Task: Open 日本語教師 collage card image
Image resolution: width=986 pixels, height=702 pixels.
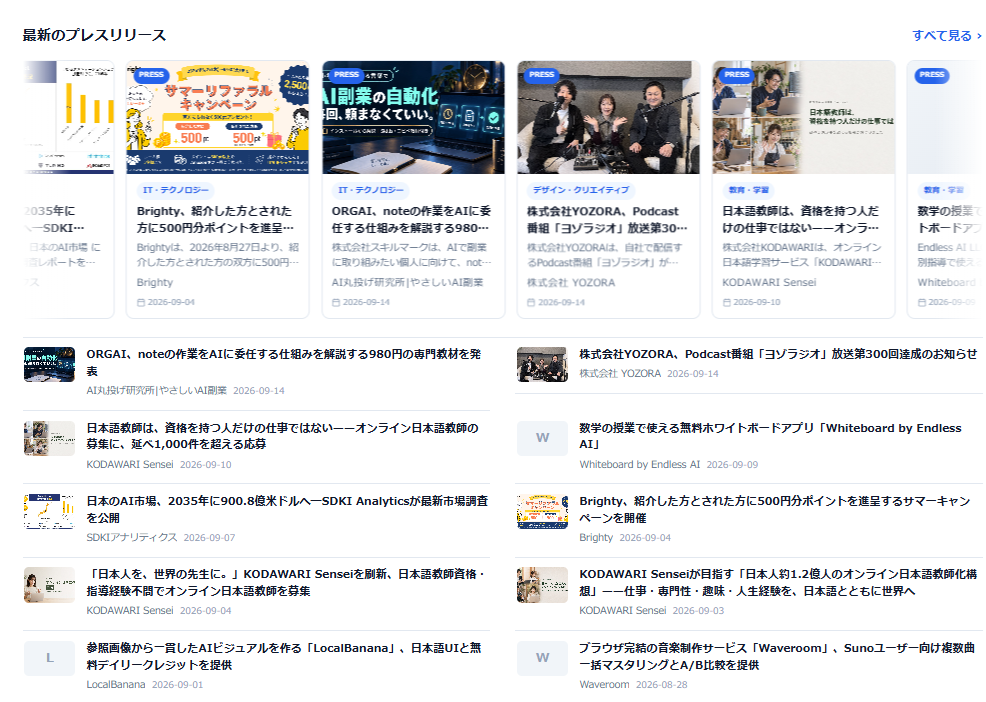Action: point(804,118)
